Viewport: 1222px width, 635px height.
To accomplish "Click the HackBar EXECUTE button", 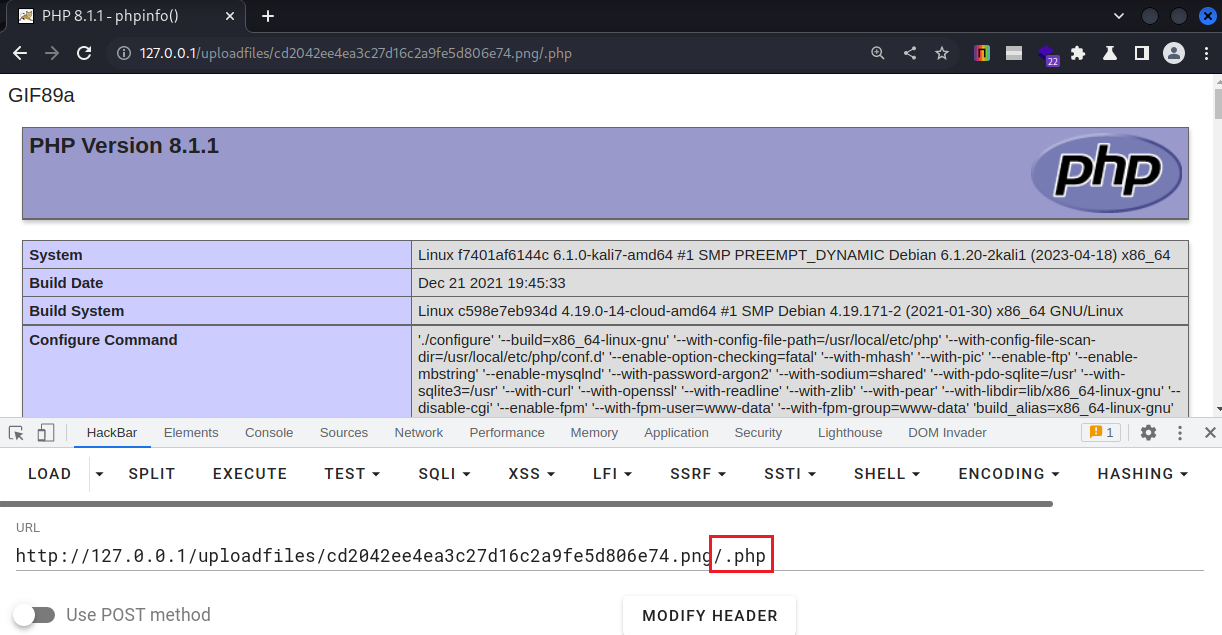I will click(250, 474).
